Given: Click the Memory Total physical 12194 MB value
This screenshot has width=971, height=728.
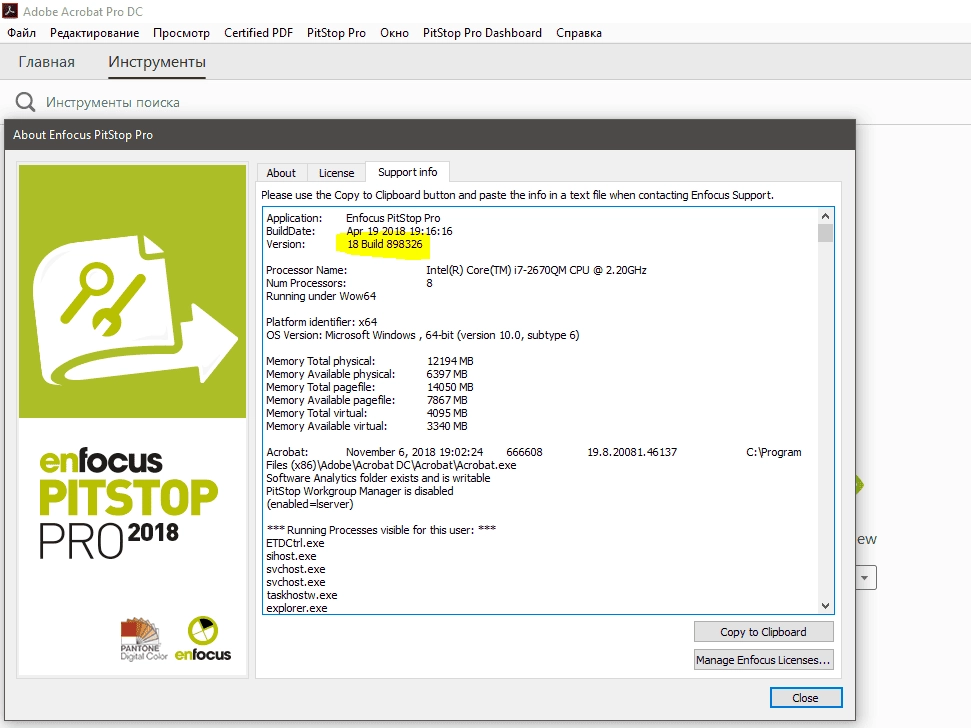Looking at the screenshot, I should (x=450, y=361).
